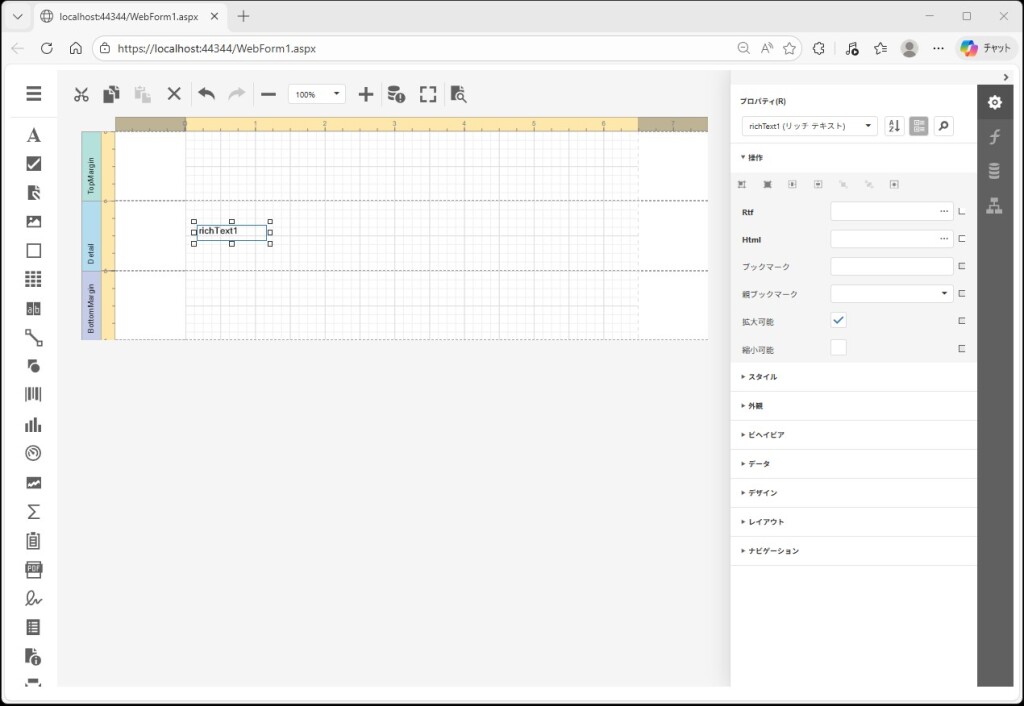Screen dimensions: 1024x706
Task: Expand the レイアウト property section
Action: (x=765, y=522)
